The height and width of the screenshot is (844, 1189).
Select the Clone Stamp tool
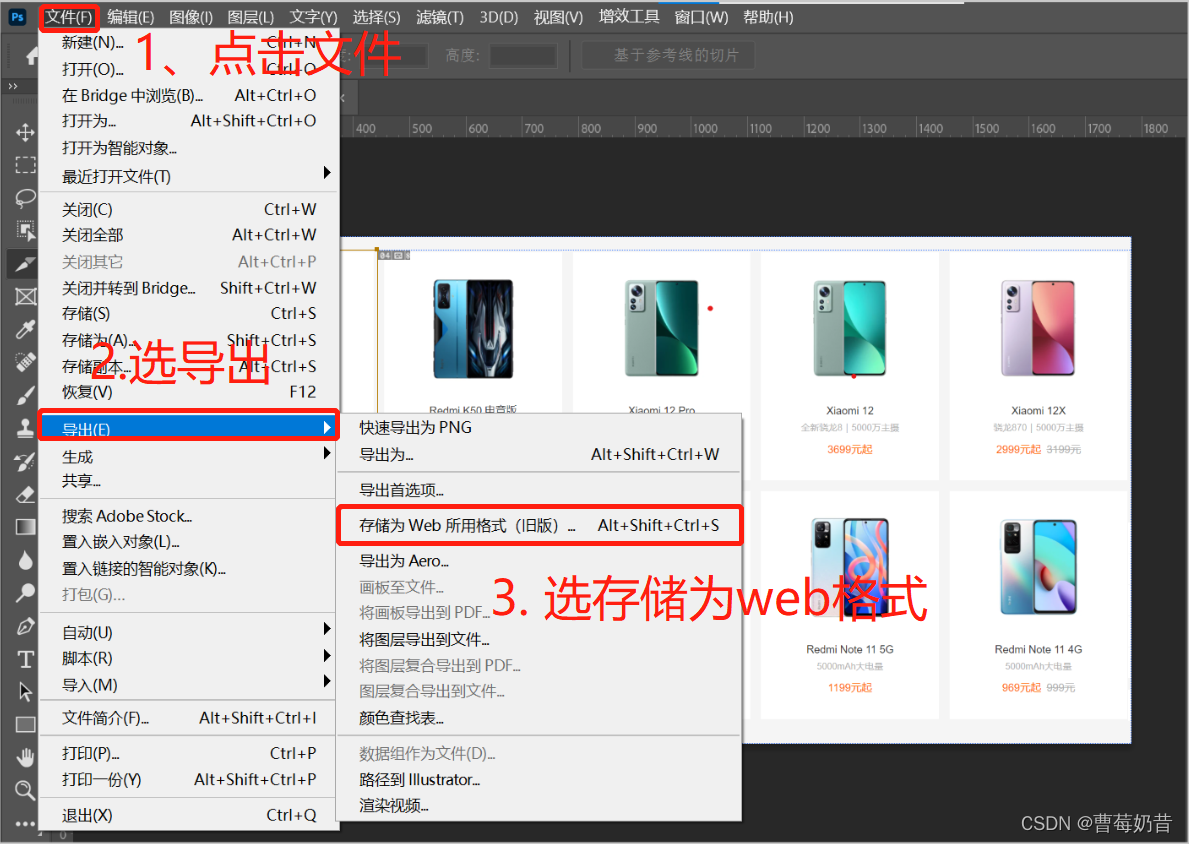coord(25,428)
